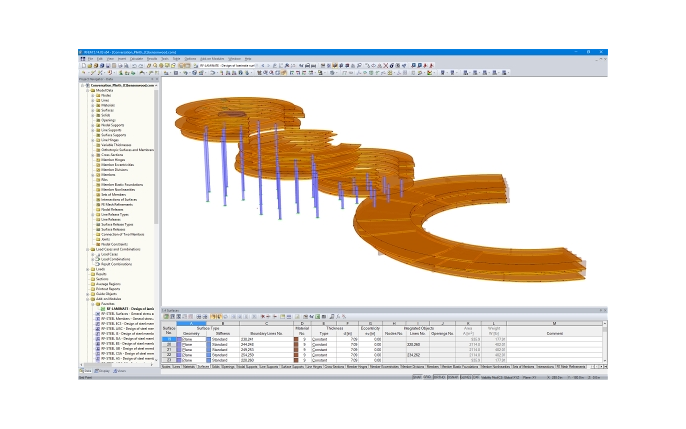This screenshot has height=429, width=686.
Task: Switch to the Views navigator tab
Action: [120, 371]
